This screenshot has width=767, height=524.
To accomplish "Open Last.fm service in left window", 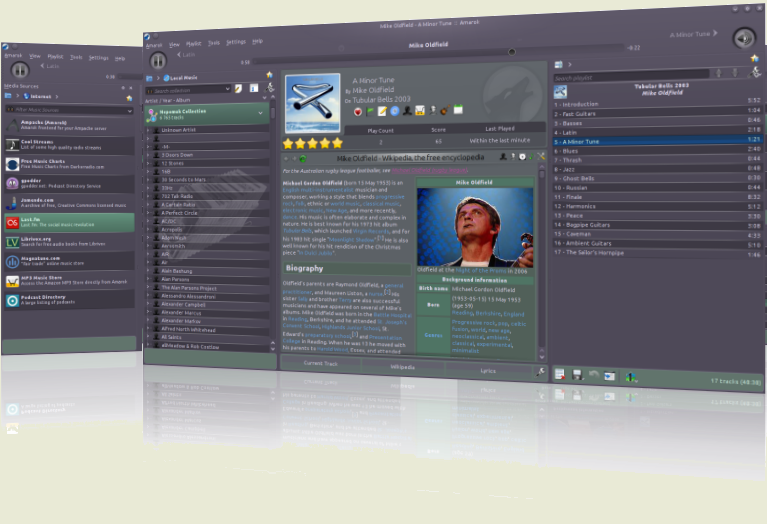I will 69,222.
